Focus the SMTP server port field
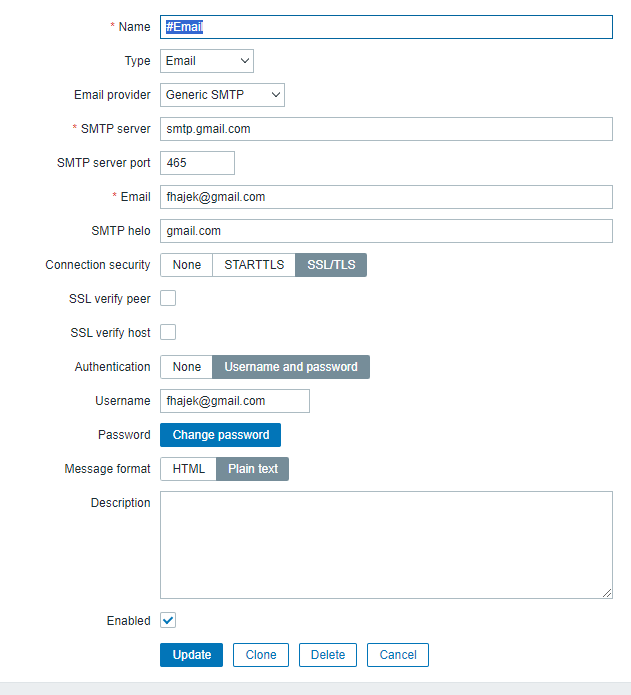Screen dimensions: 631x695 pyautogui.click(x=197, y=163)
